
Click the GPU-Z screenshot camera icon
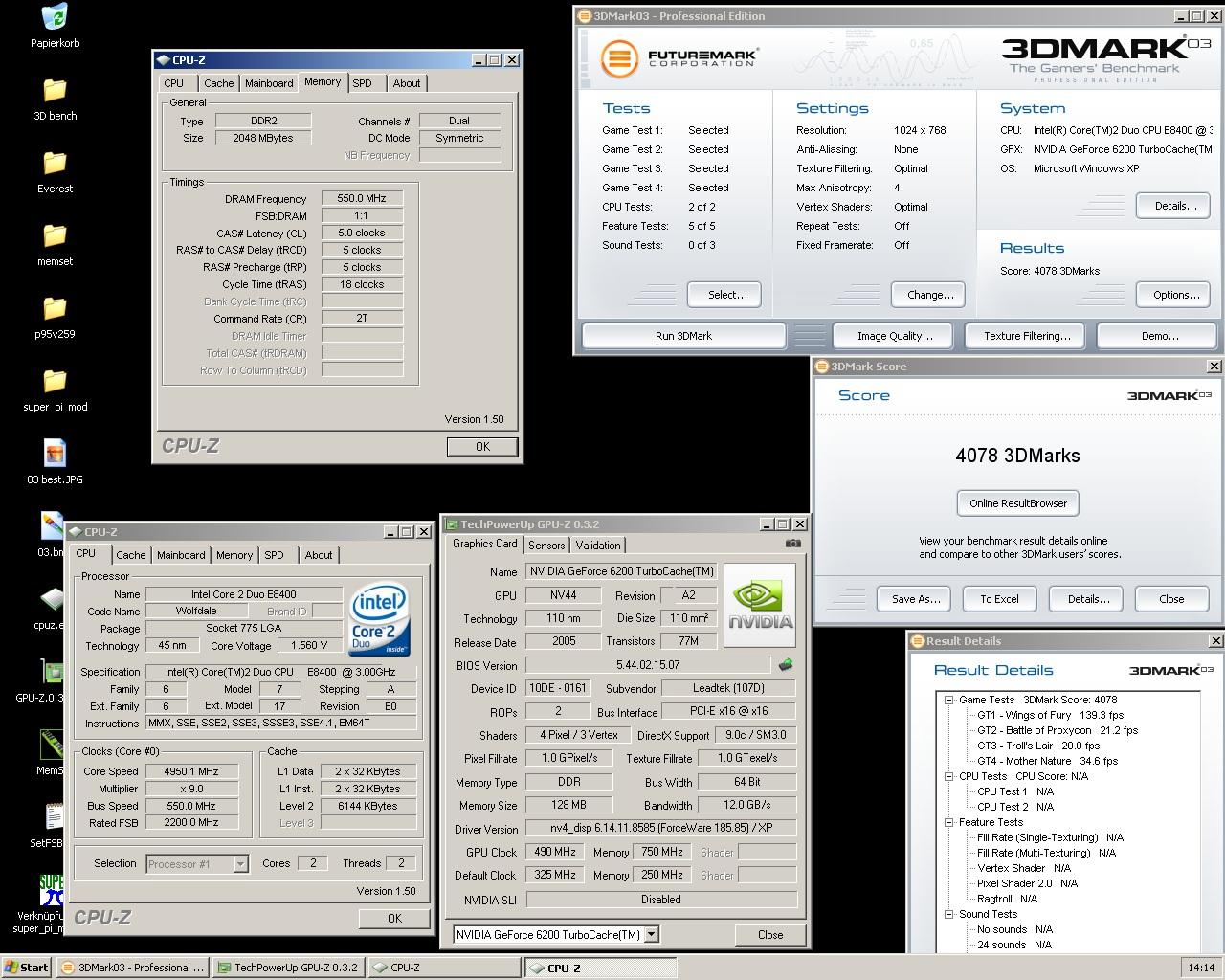pyautogui.click(x=792, y=544)
